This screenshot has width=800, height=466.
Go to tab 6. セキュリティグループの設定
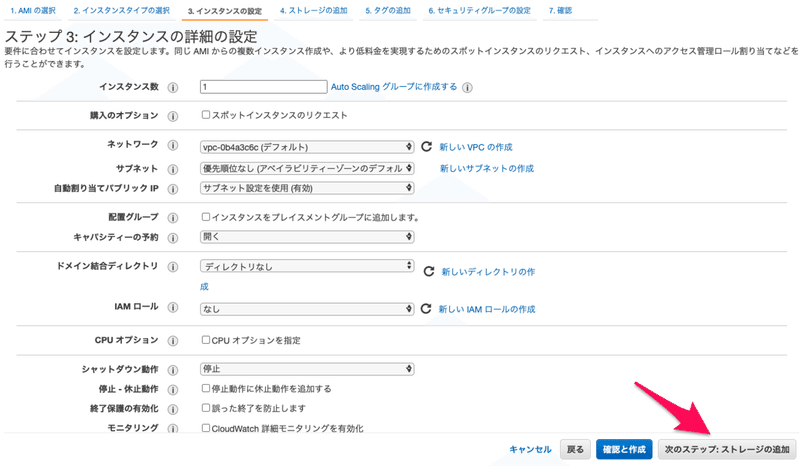[479, 10]
